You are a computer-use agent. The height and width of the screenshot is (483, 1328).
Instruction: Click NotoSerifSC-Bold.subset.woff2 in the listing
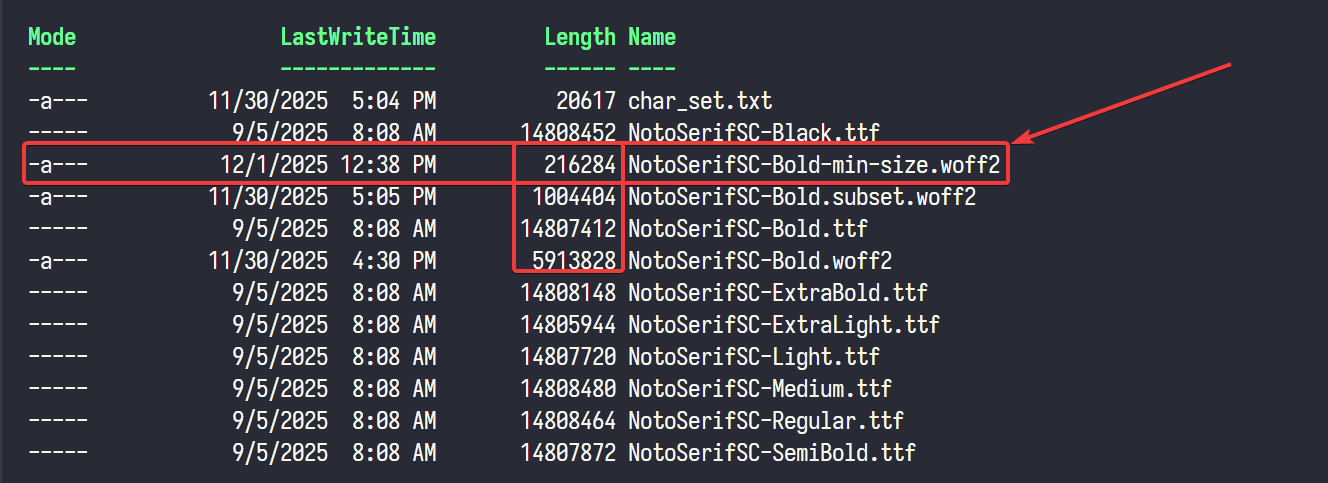[x=802, y=197]
